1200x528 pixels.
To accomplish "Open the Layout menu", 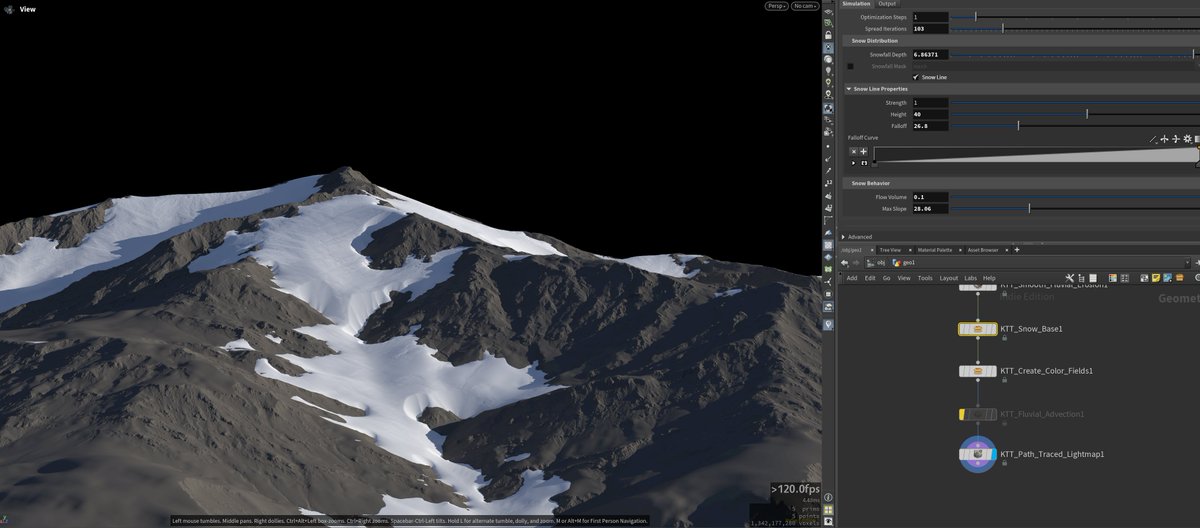I will coord(948,278).
